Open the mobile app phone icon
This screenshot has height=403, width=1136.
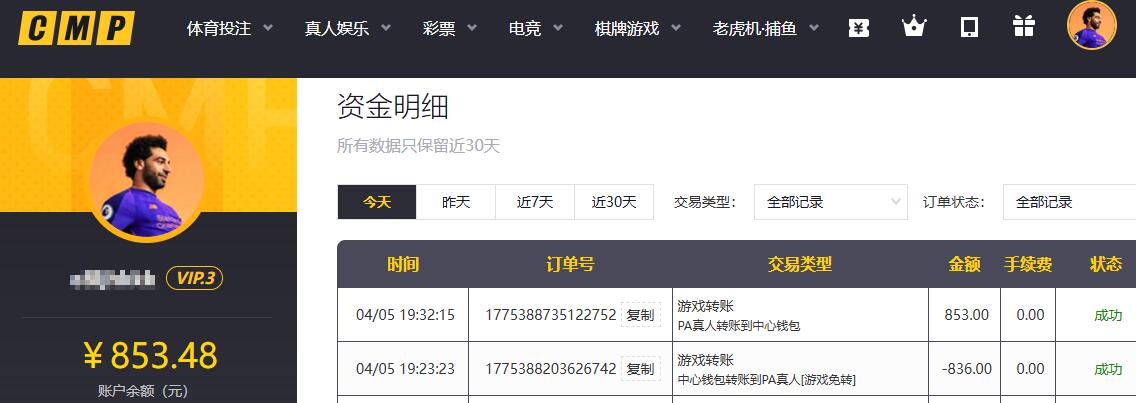[969, 27]
